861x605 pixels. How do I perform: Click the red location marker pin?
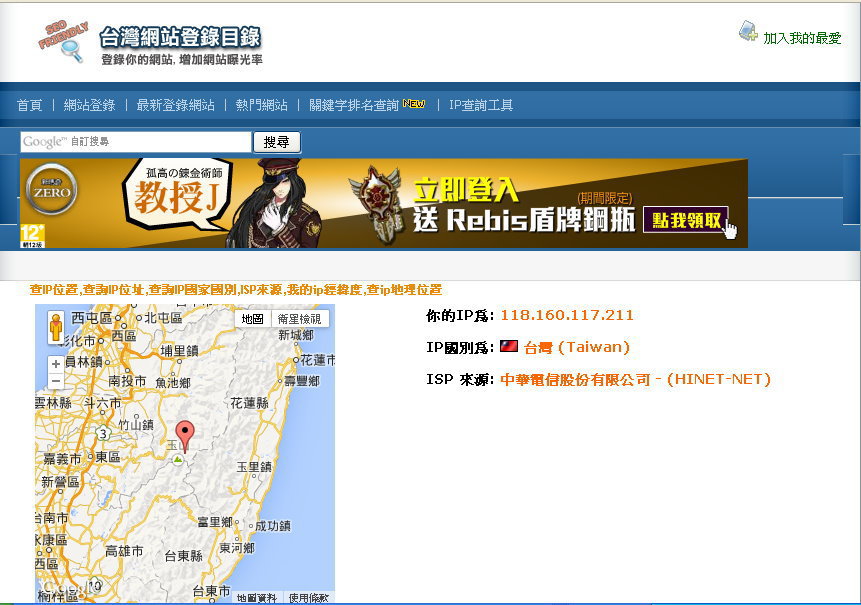pyautogui.click(x=185, y=436)
